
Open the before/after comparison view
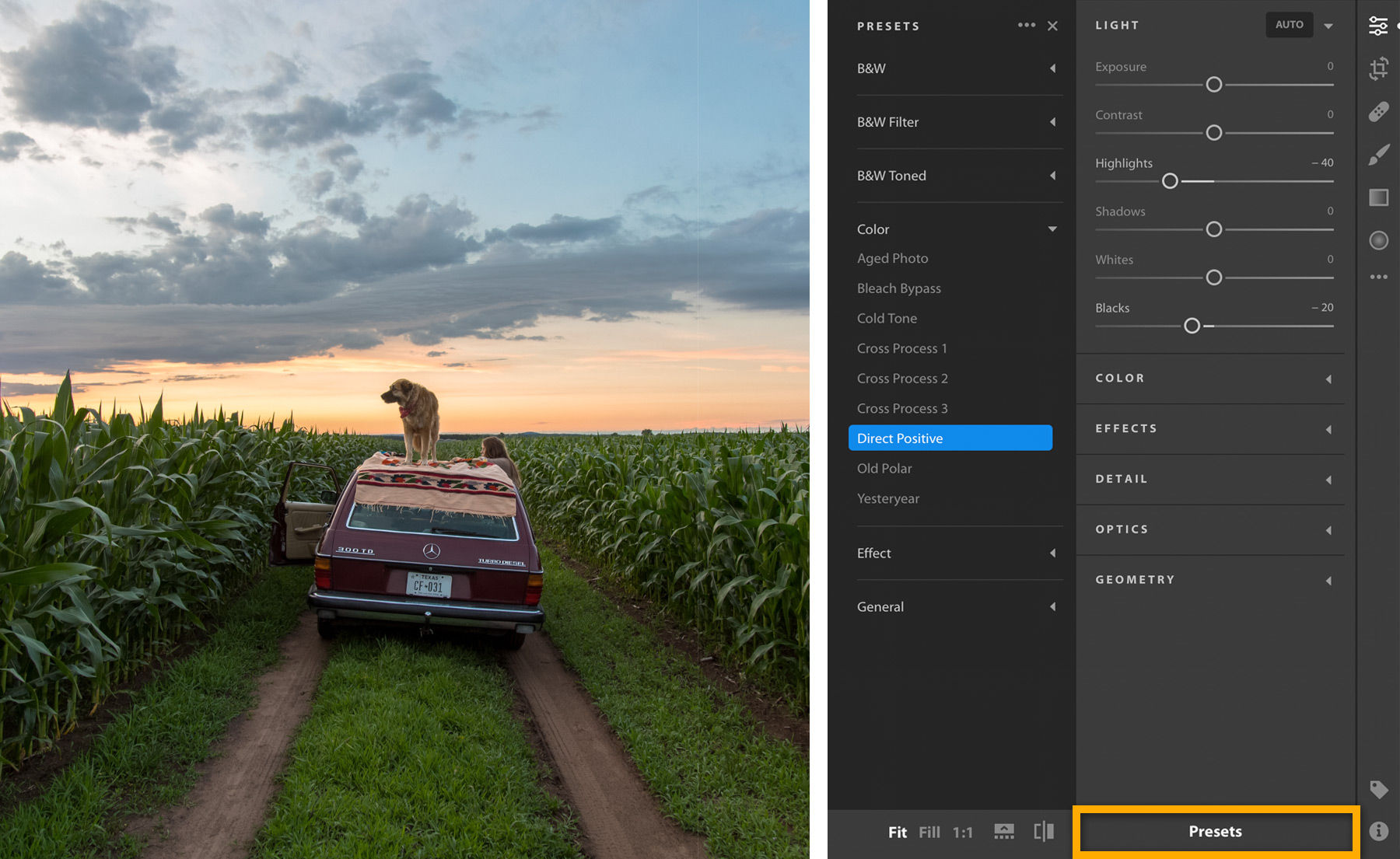(1043, 831)
